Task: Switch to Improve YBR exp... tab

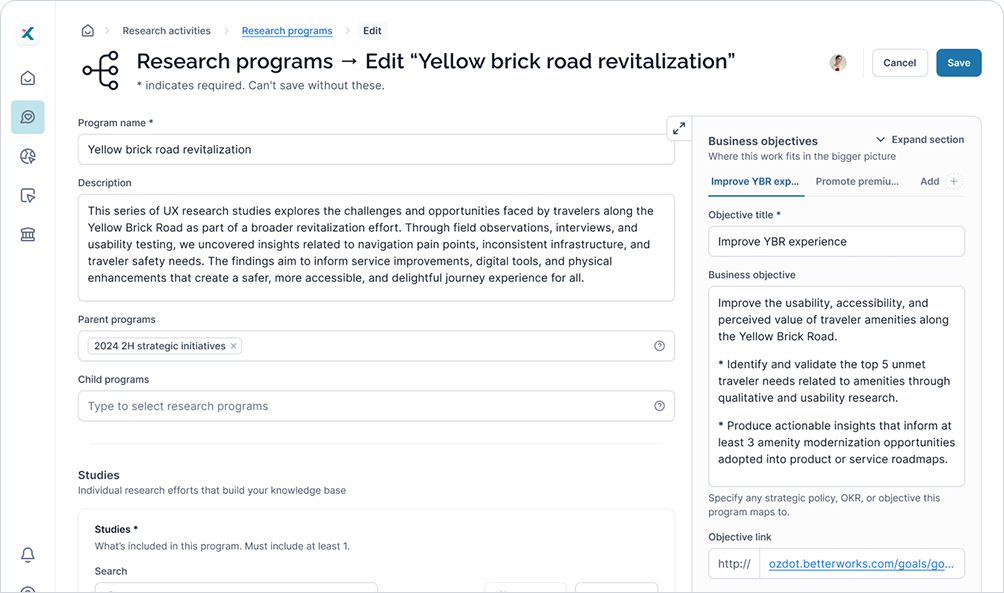Action: 755,182
